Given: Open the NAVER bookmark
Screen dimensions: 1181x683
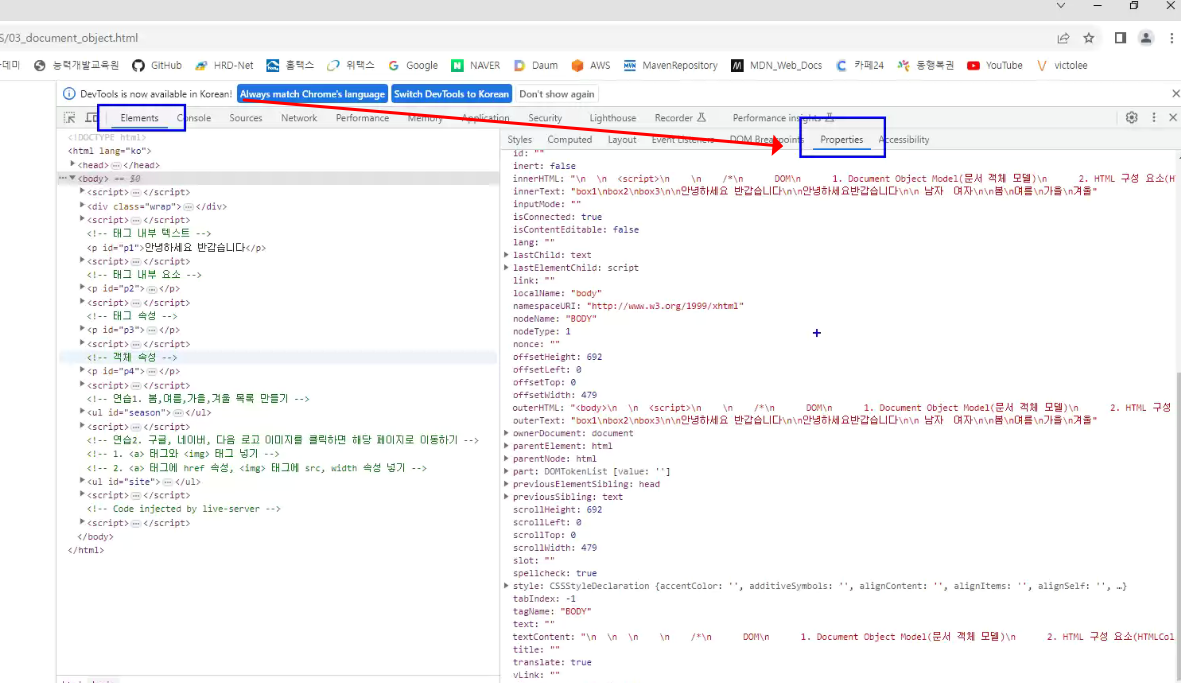Looking at the screenshot, I should point(475,66).
